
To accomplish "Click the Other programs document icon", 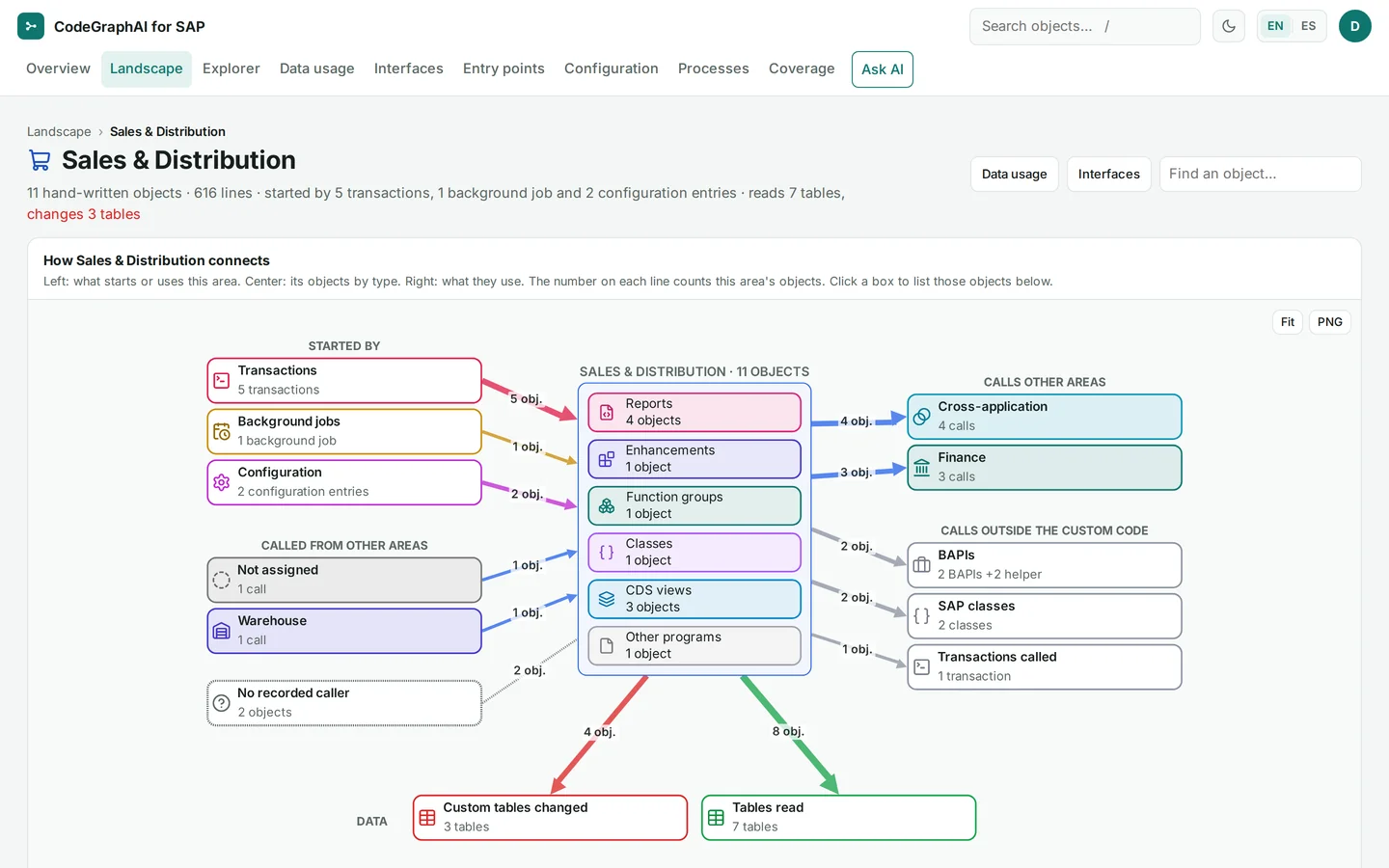I will (607, 646).
